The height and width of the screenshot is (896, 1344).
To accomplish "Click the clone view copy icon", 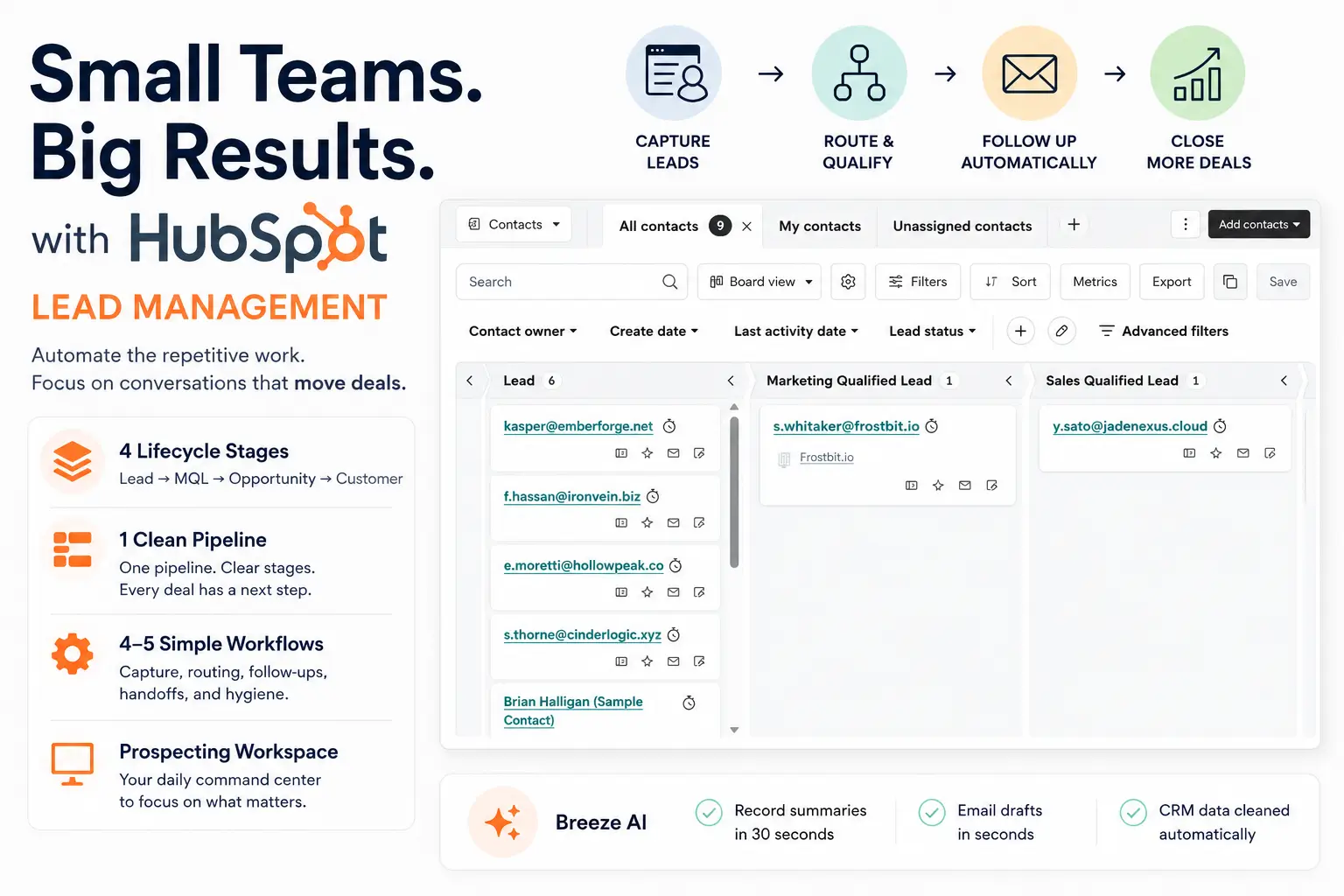I will [x=1230, y=282].
